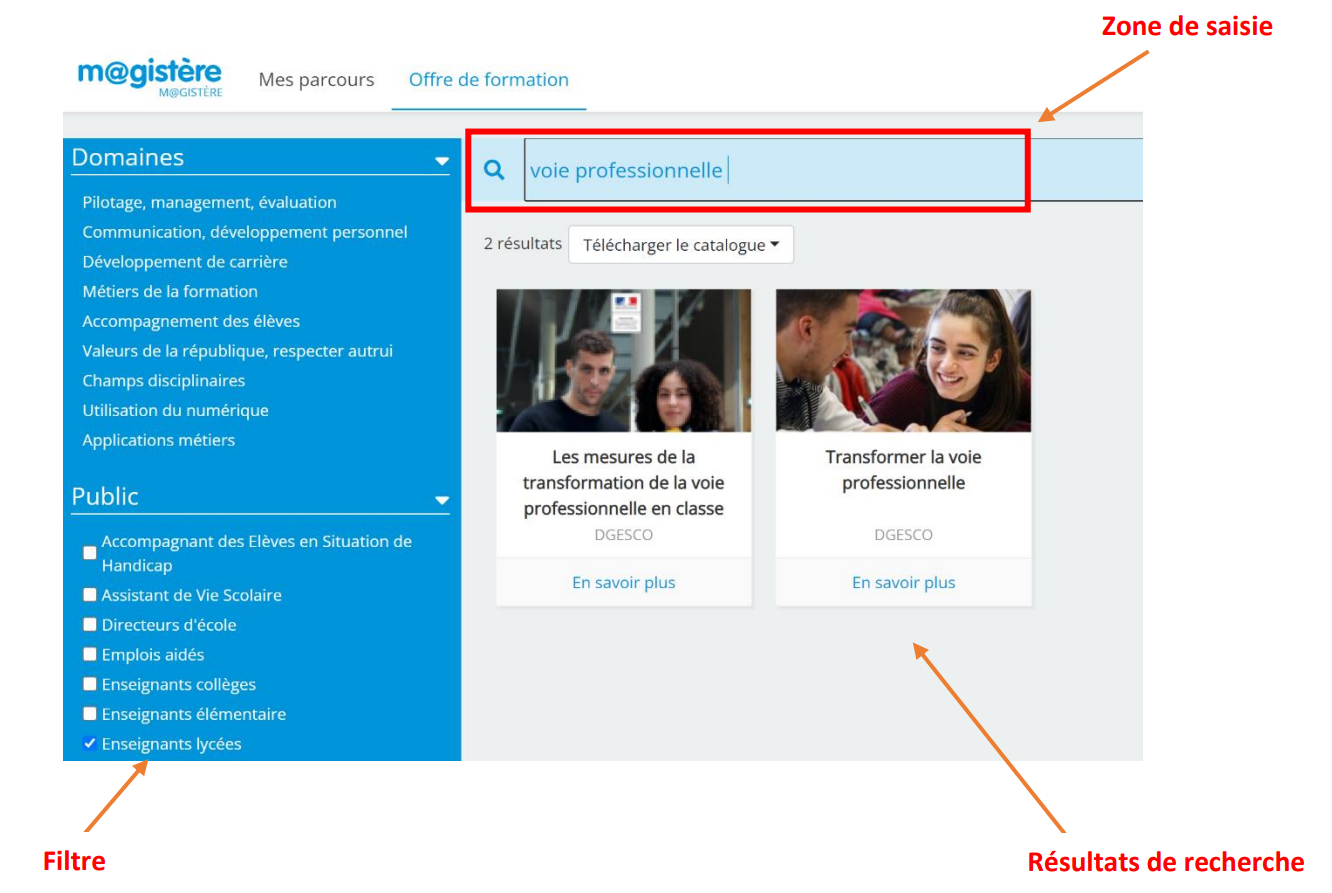Select Utilisation du numérique domain

pos(175,410)
